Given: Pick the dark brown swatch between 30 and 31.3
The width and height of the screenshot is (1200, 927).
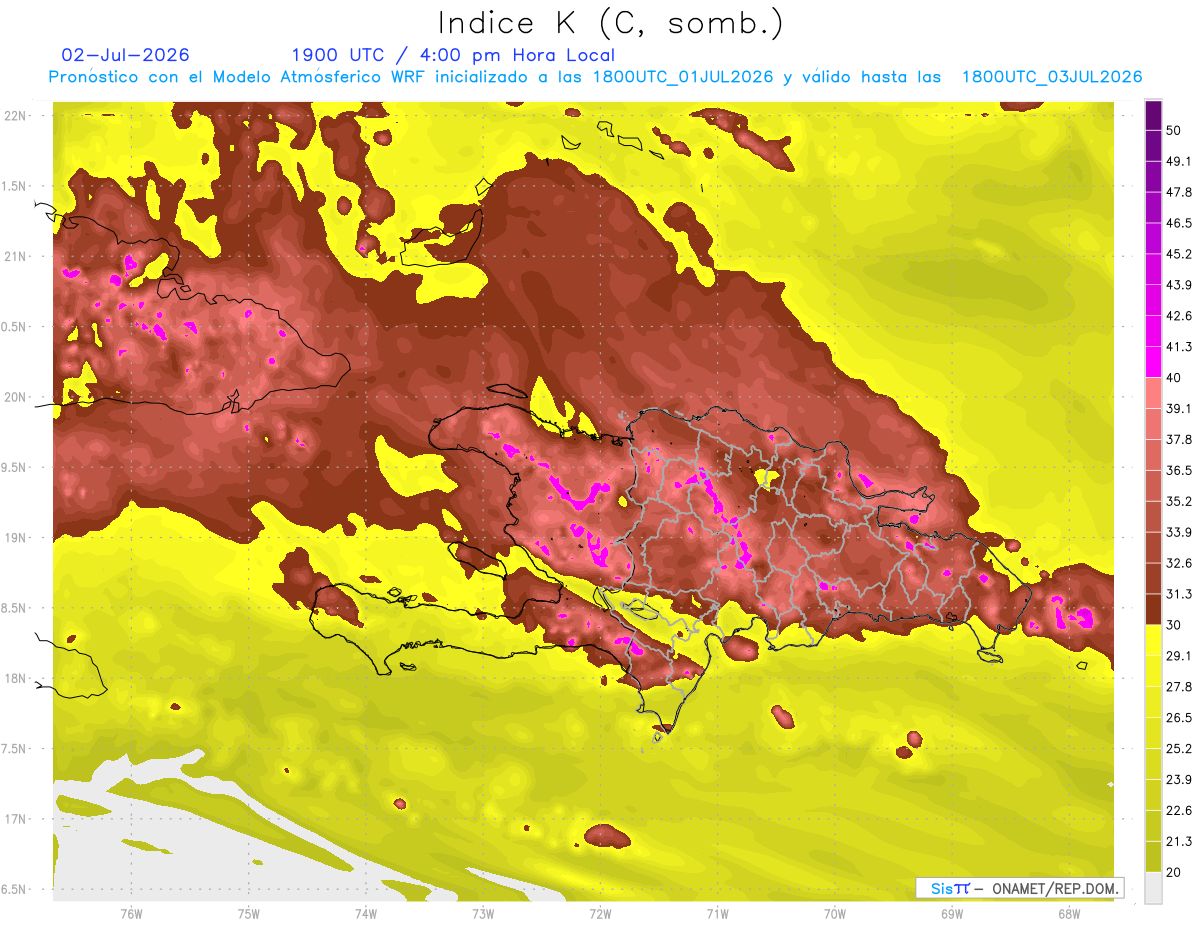Looking at the screenshot, I should [1154, 609].
